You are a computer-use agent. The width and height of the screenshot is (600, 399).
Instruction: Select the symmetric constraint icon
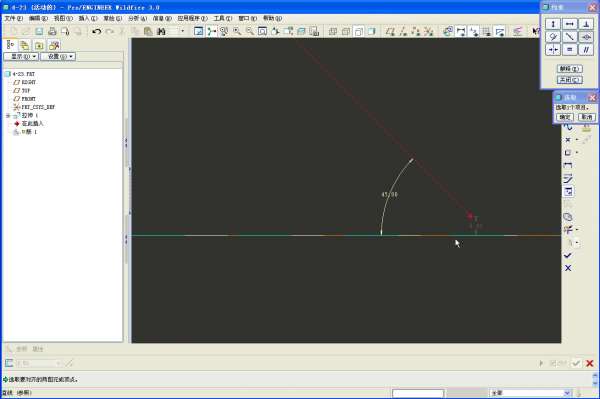[x=553, y=49]
